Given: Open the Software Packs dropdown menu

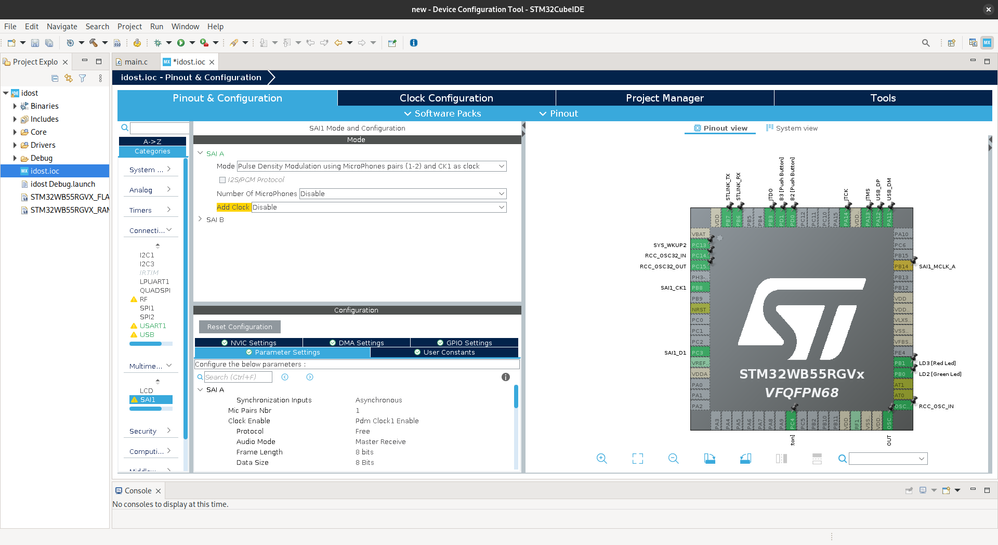Looking at the screenshot, I should pyautogui.click(x=442, y=113).
